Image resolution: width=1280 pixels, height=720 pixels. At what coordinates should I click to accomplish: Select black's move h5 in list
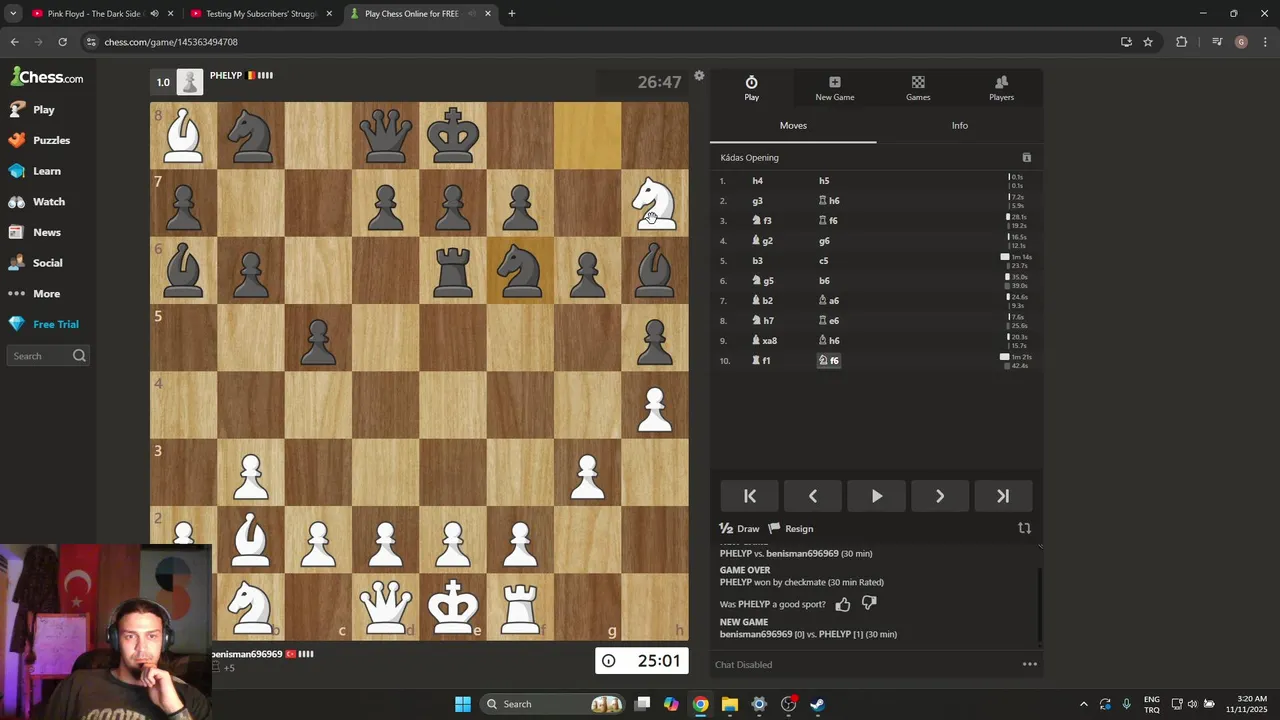pyautogui.click(x=824, y=181)
